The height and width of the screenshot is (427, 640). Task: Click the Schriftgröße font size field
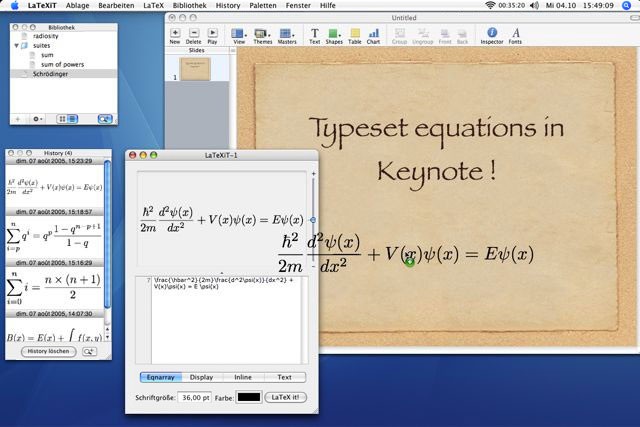coord(194,397)
